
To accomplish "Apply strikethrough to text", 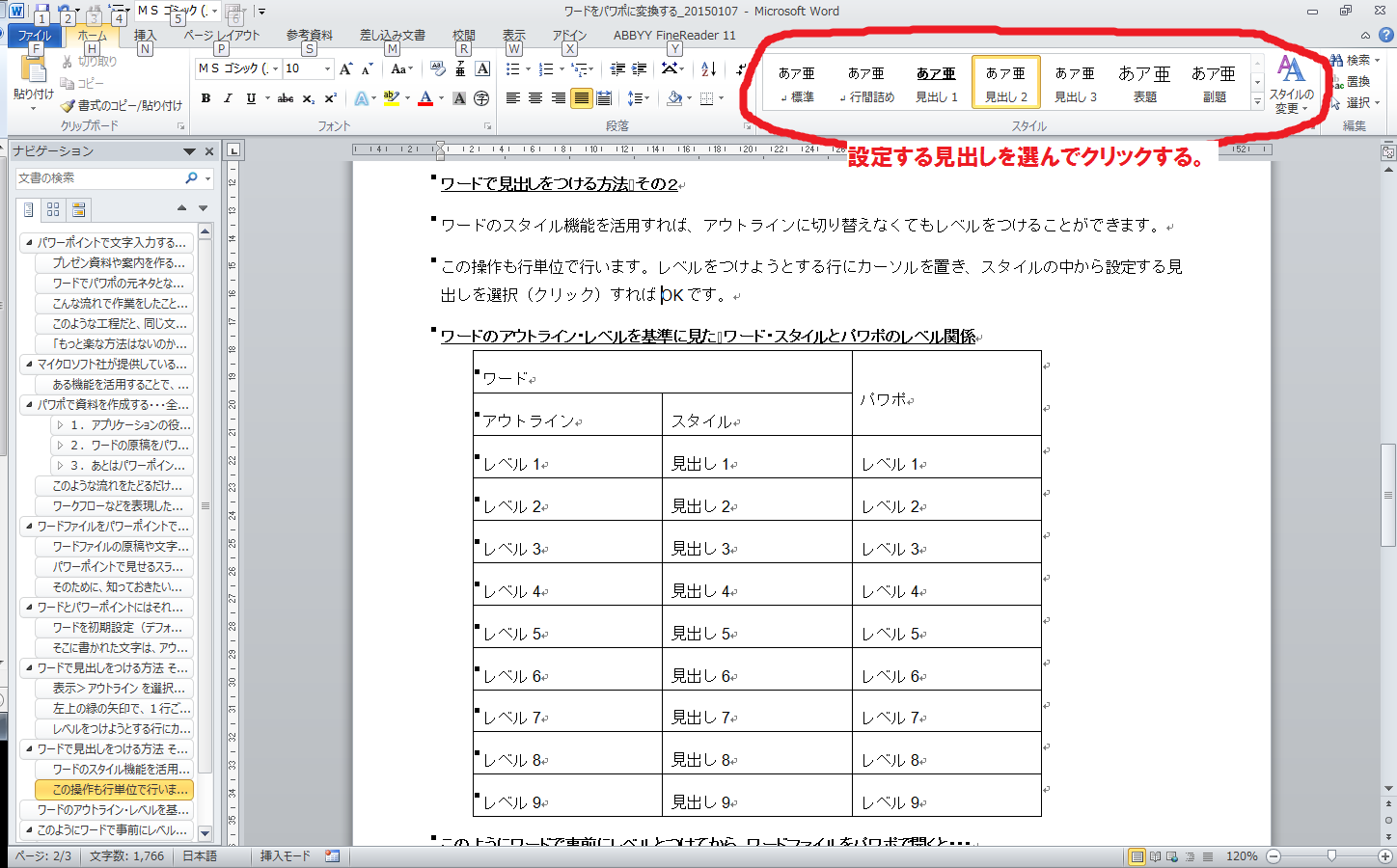I will pyautogui.click(x=286, y=98).
